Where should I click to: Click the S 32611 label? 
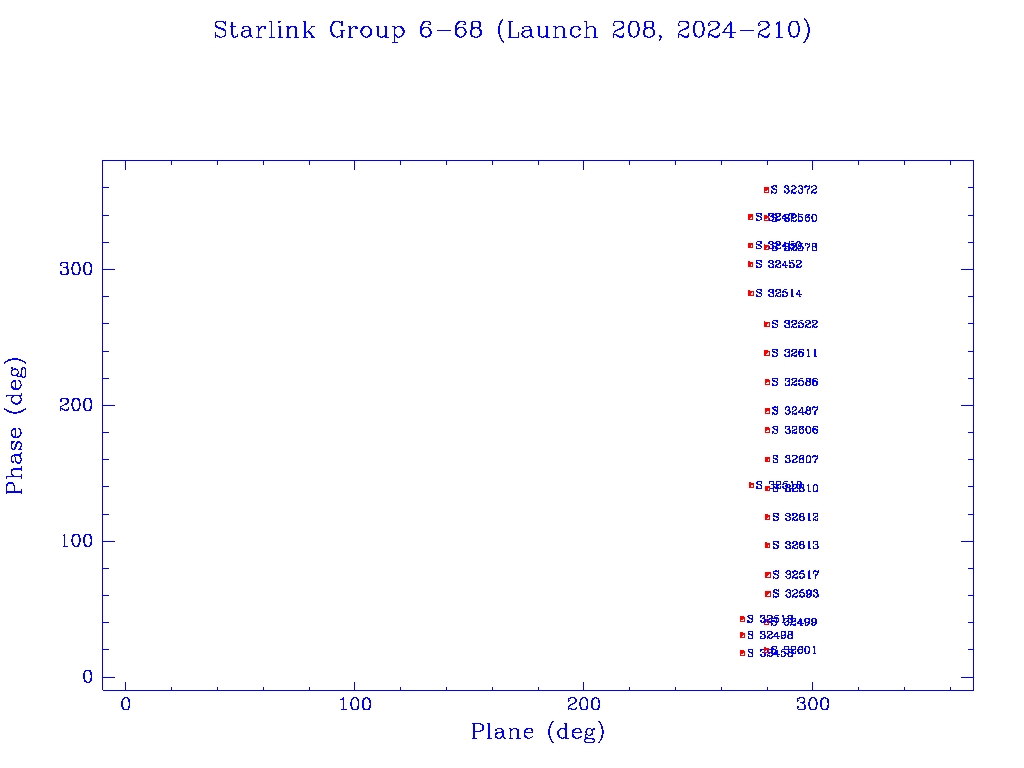[794, 353]
